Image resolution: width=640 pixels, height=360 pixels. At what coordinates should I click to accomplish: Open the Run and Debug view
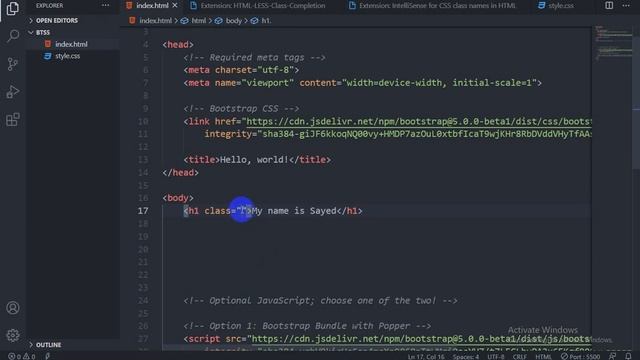pos(13,92)
